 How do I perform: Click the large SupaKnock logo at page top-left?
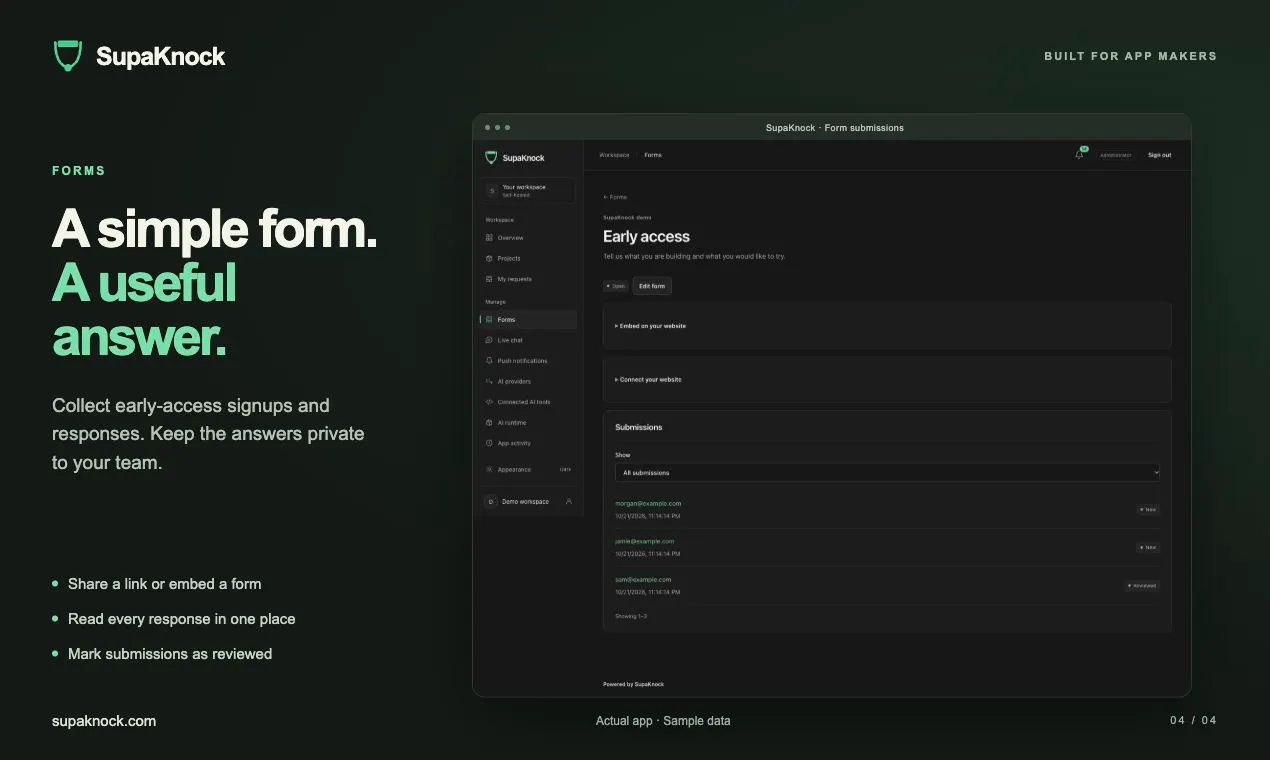(67, 56)
